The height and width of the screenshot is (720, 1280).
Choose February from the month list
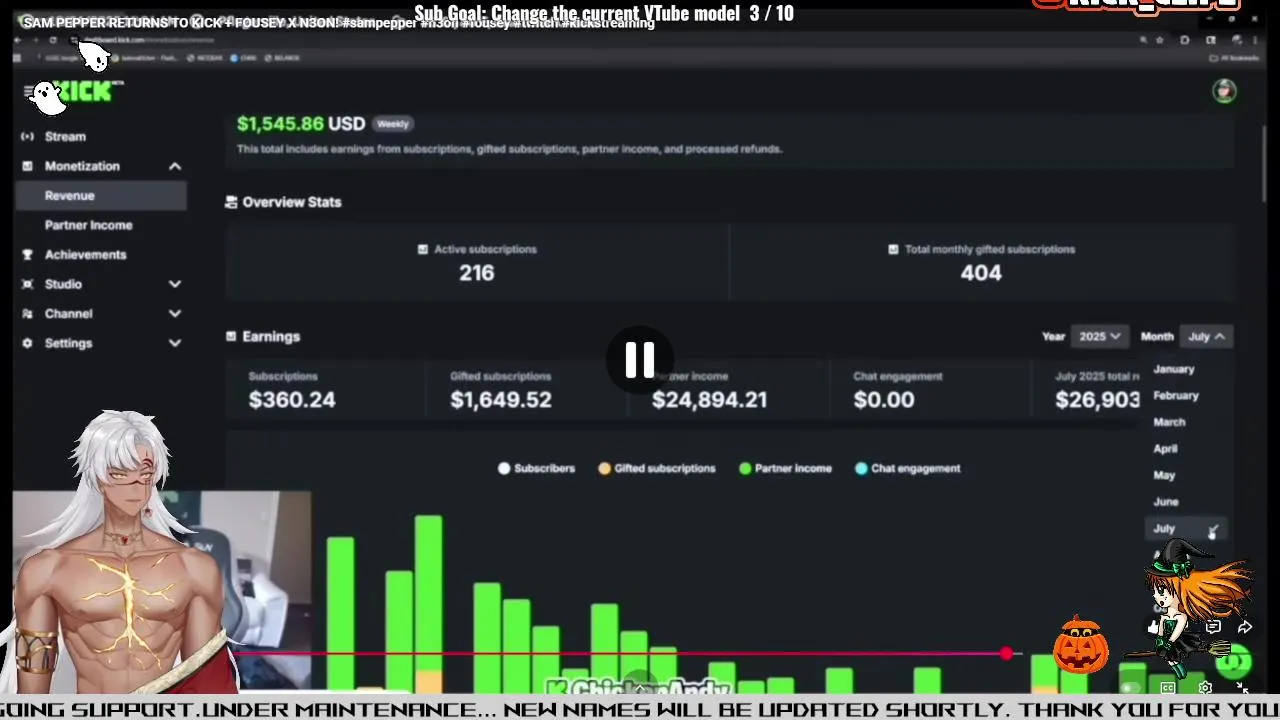click(1176, 396)
